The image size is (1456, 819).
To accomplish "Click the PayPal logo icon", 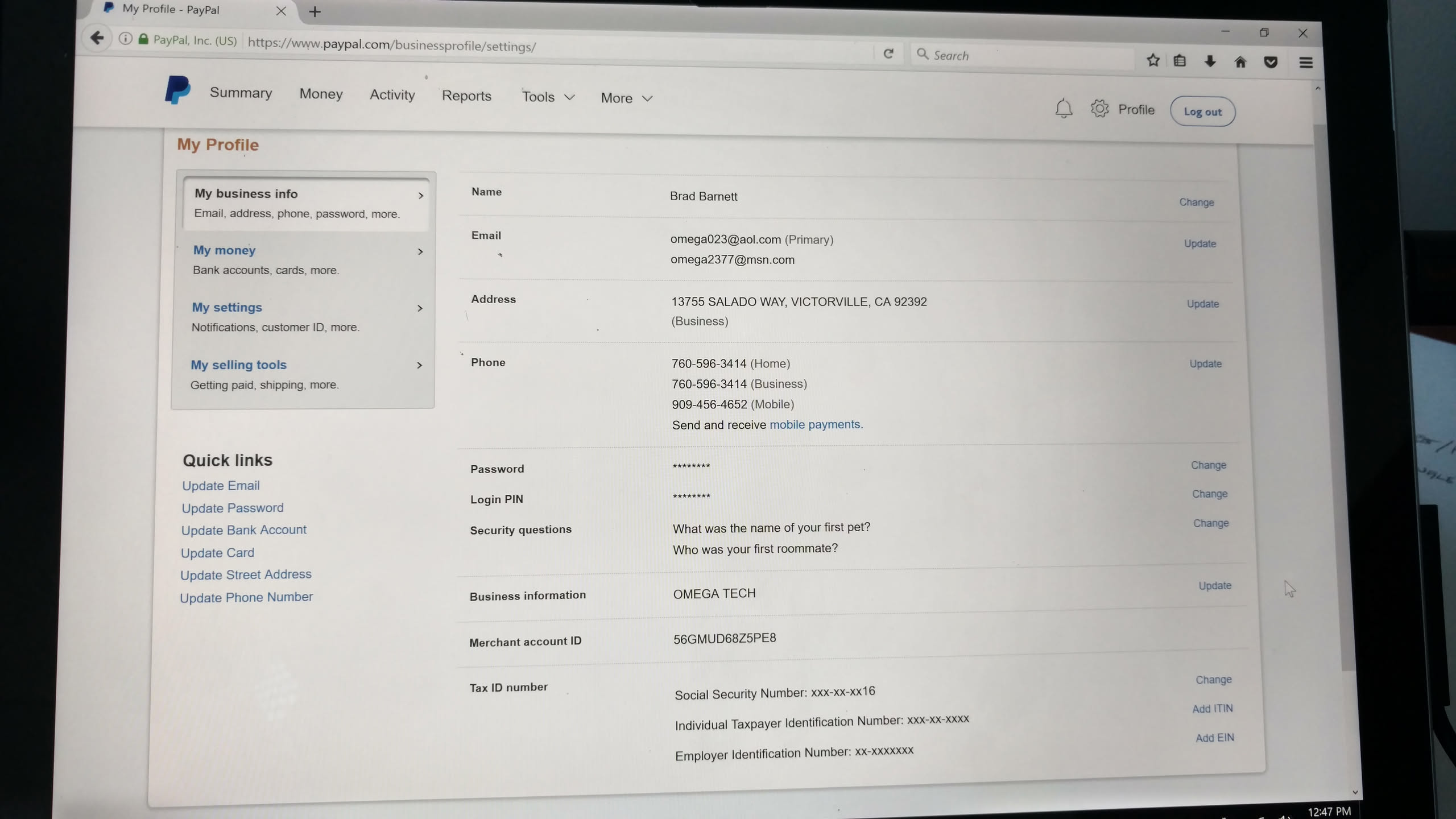I will point(177,90).
